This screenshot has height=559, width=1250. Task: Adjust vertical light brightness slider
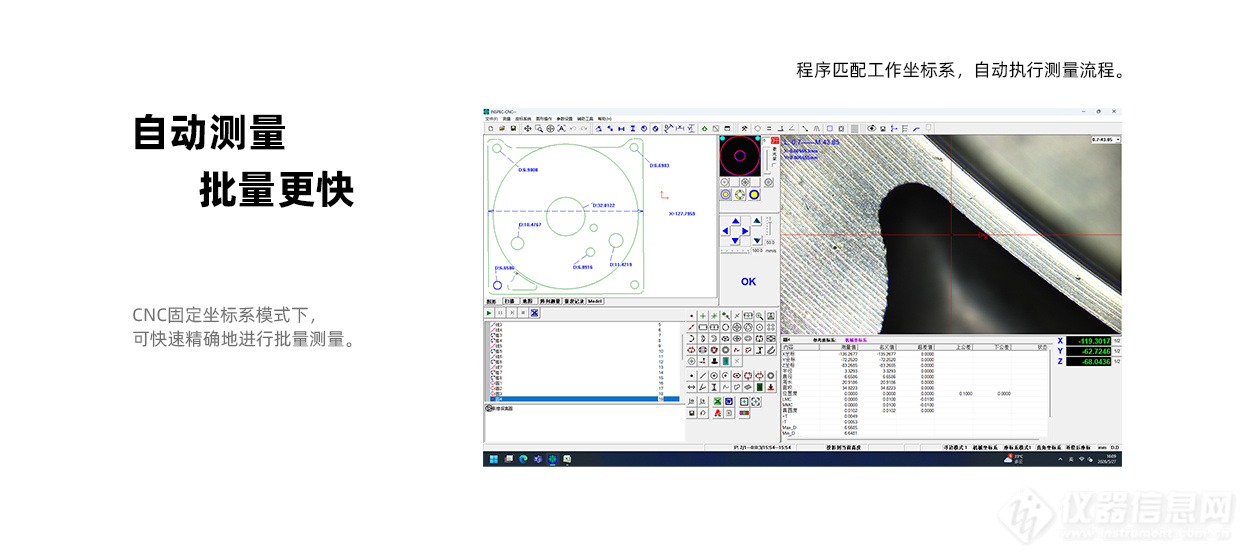(767, 161)
